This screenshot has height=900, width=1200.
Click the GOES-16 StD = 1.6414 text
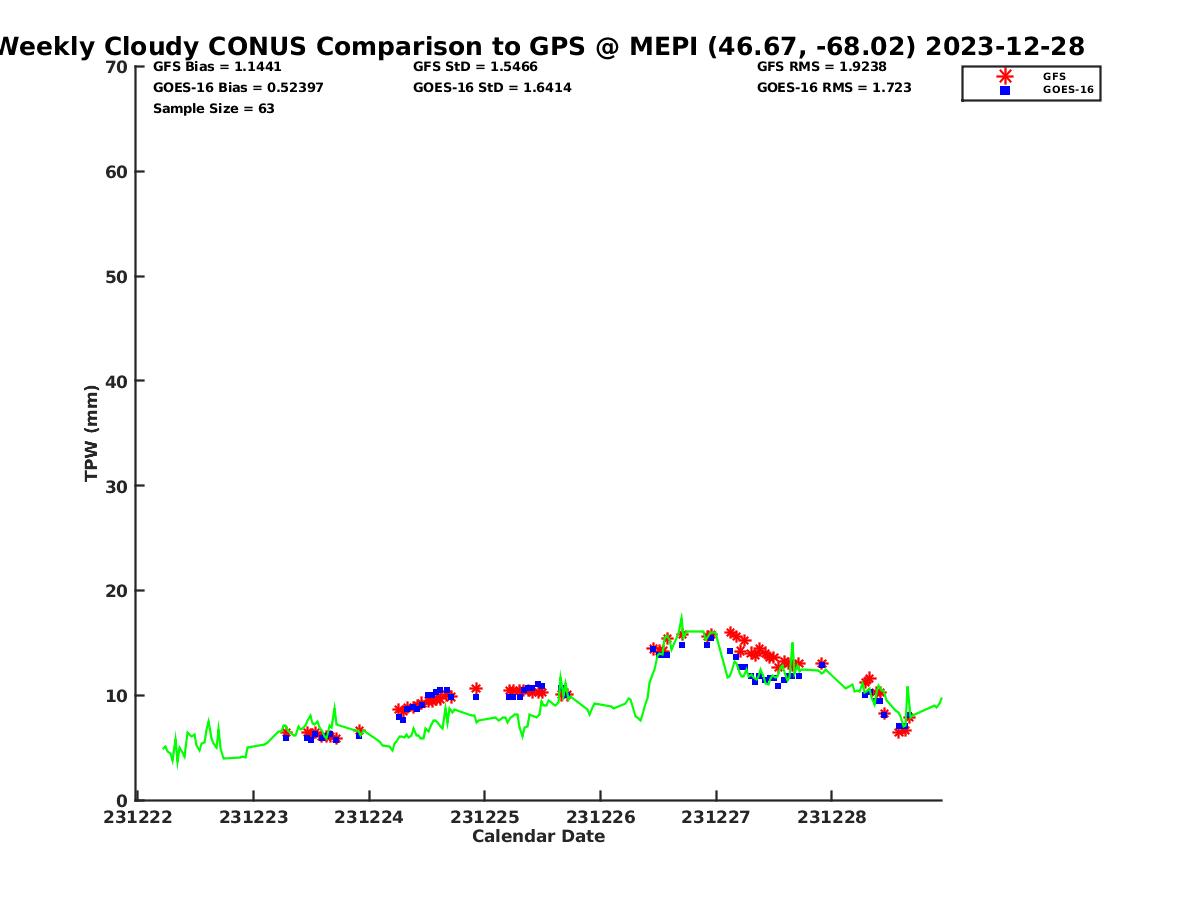click(492, 88)
